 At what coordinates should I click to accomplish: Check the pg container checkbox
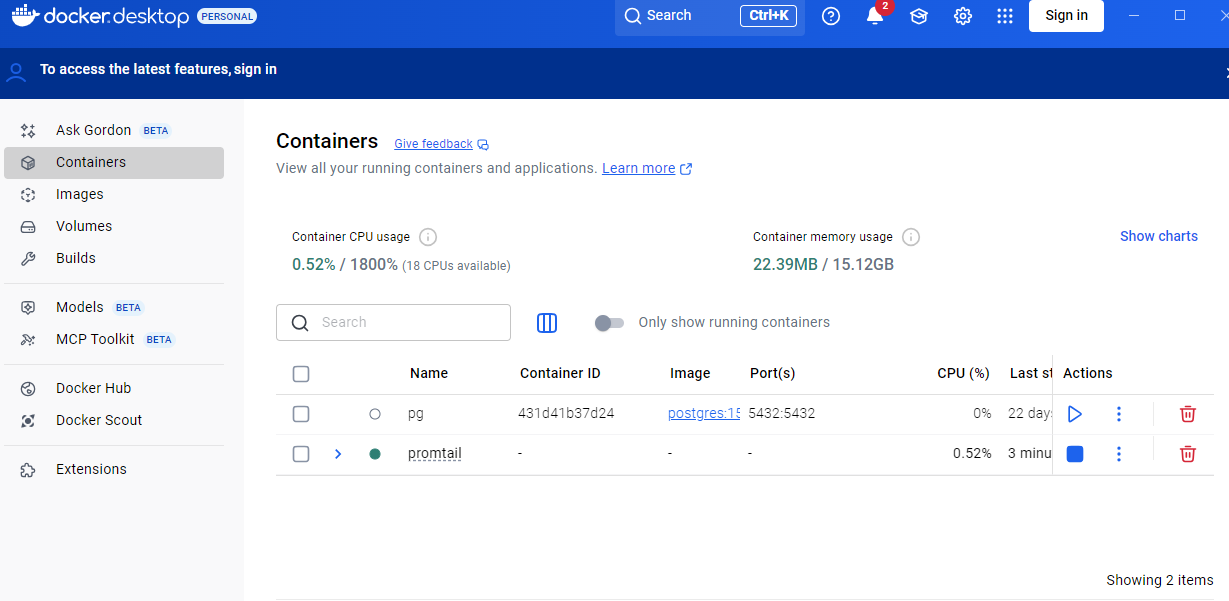tap(301, 414)
